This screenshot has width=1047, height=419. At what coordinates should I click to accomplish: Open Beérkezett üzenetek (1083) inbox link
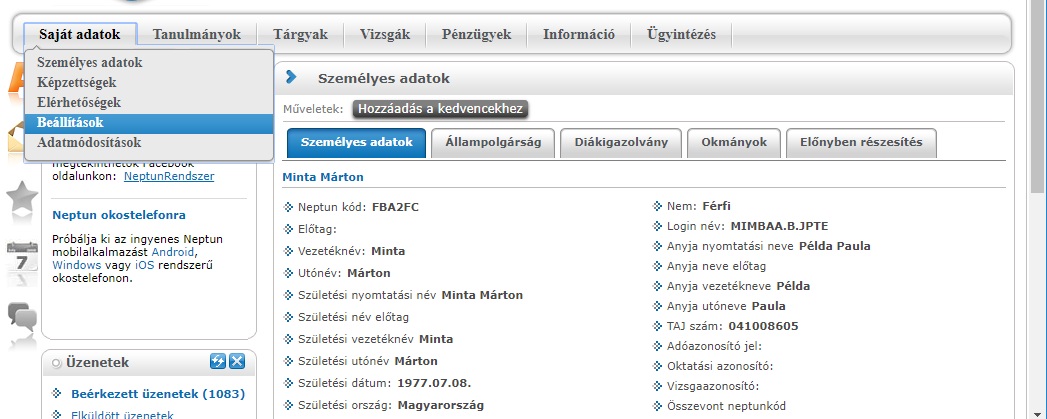(150, 394)
